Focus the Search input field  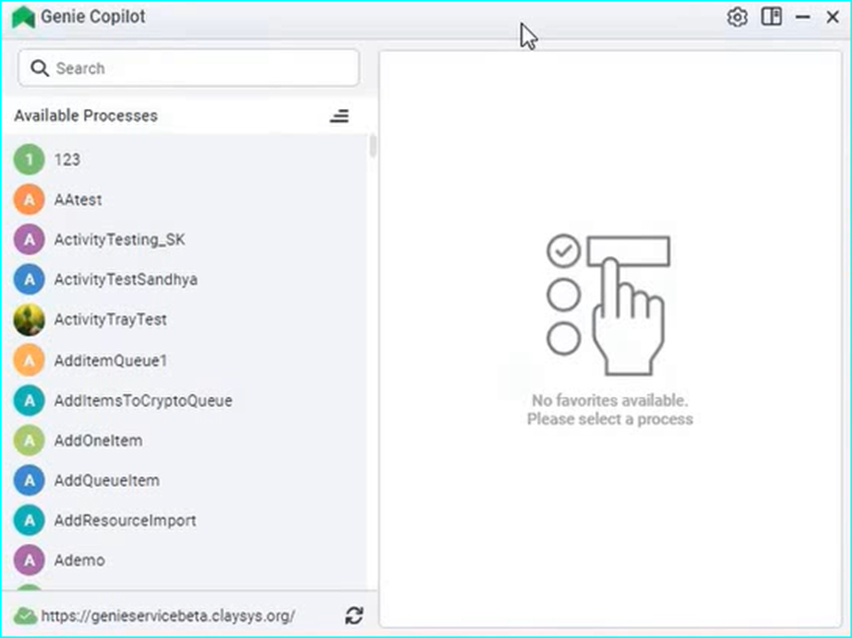pyautogui.click(x=189, y=68)
